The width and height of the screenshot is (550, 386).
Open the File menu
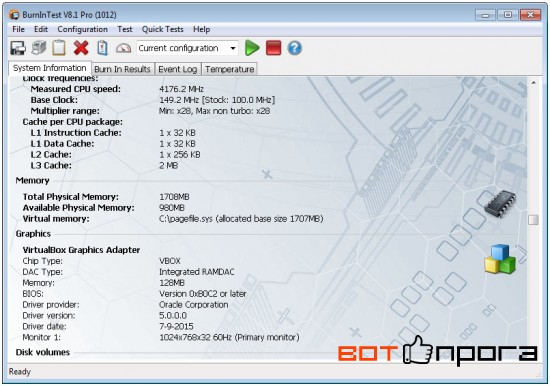click(x=18, y=29)
